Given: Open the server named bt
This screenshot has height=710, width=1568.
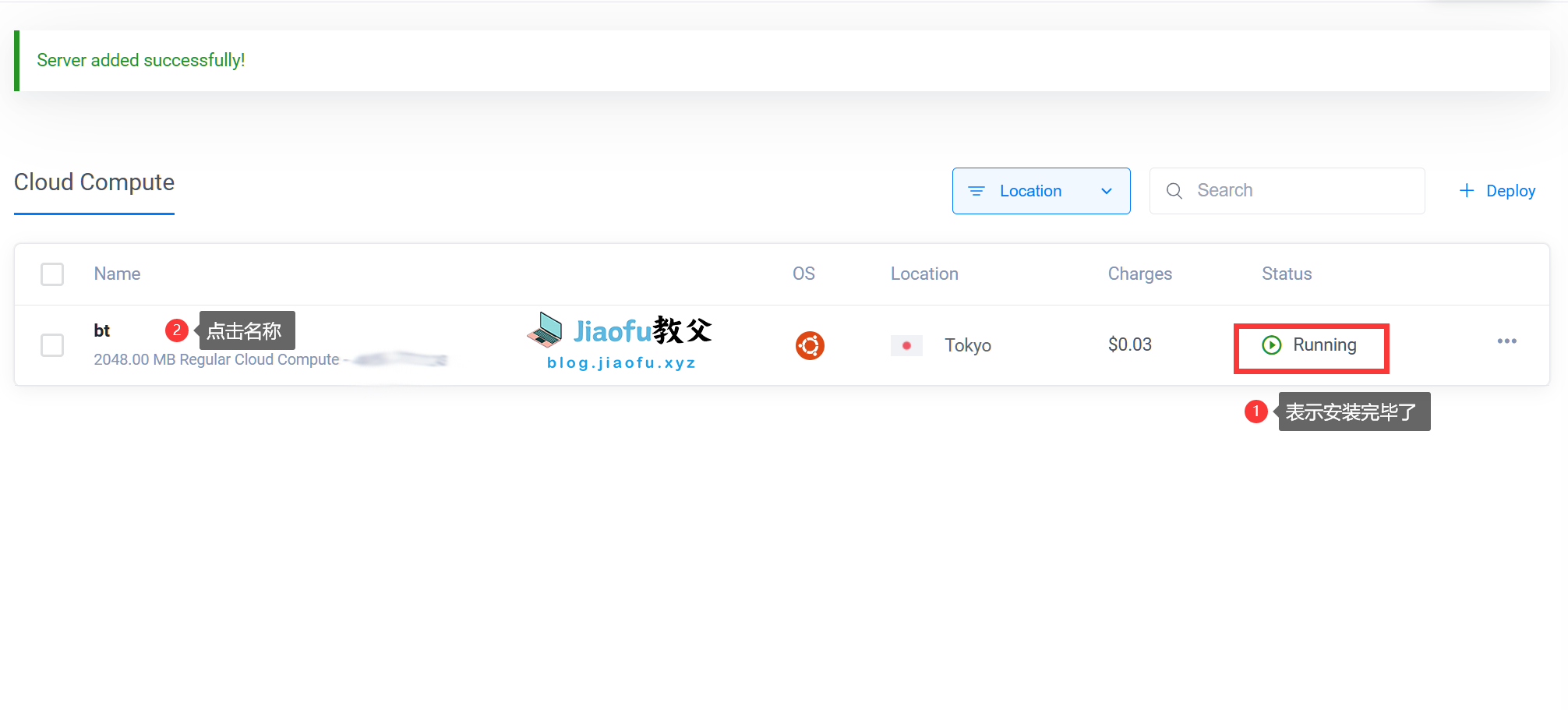Looking at the screenshot, I should pyautogui.click(x=102, y=330).
